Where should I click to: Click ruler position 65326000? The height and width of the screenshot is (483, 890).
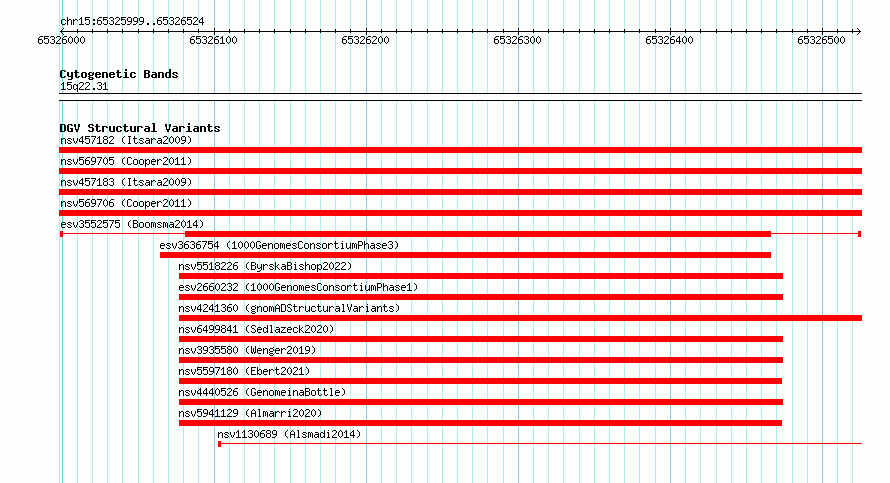61,40
